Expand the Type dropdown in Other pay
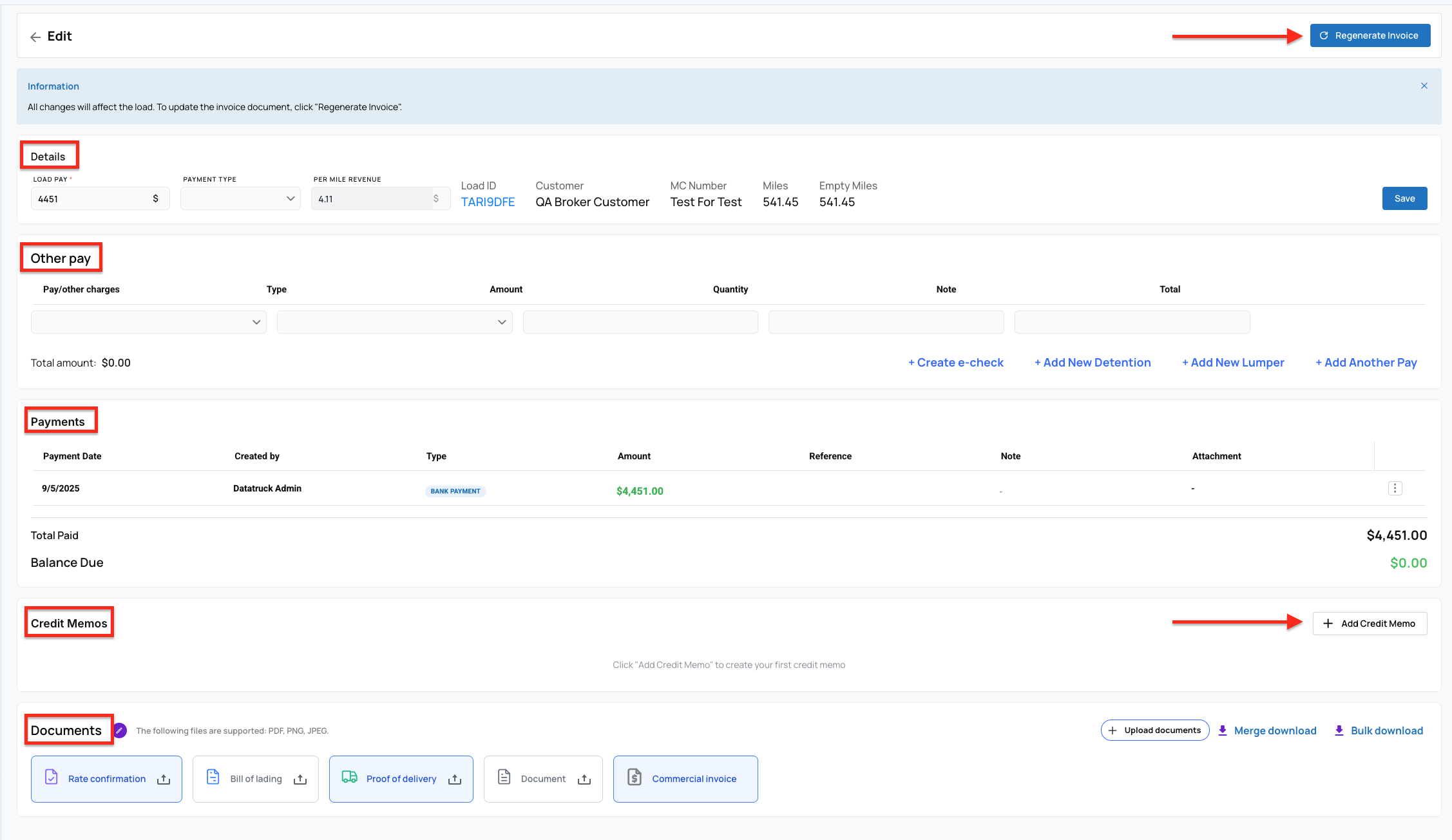The image size is (1452, 840). pyautogui.click(x=394, y=321)
